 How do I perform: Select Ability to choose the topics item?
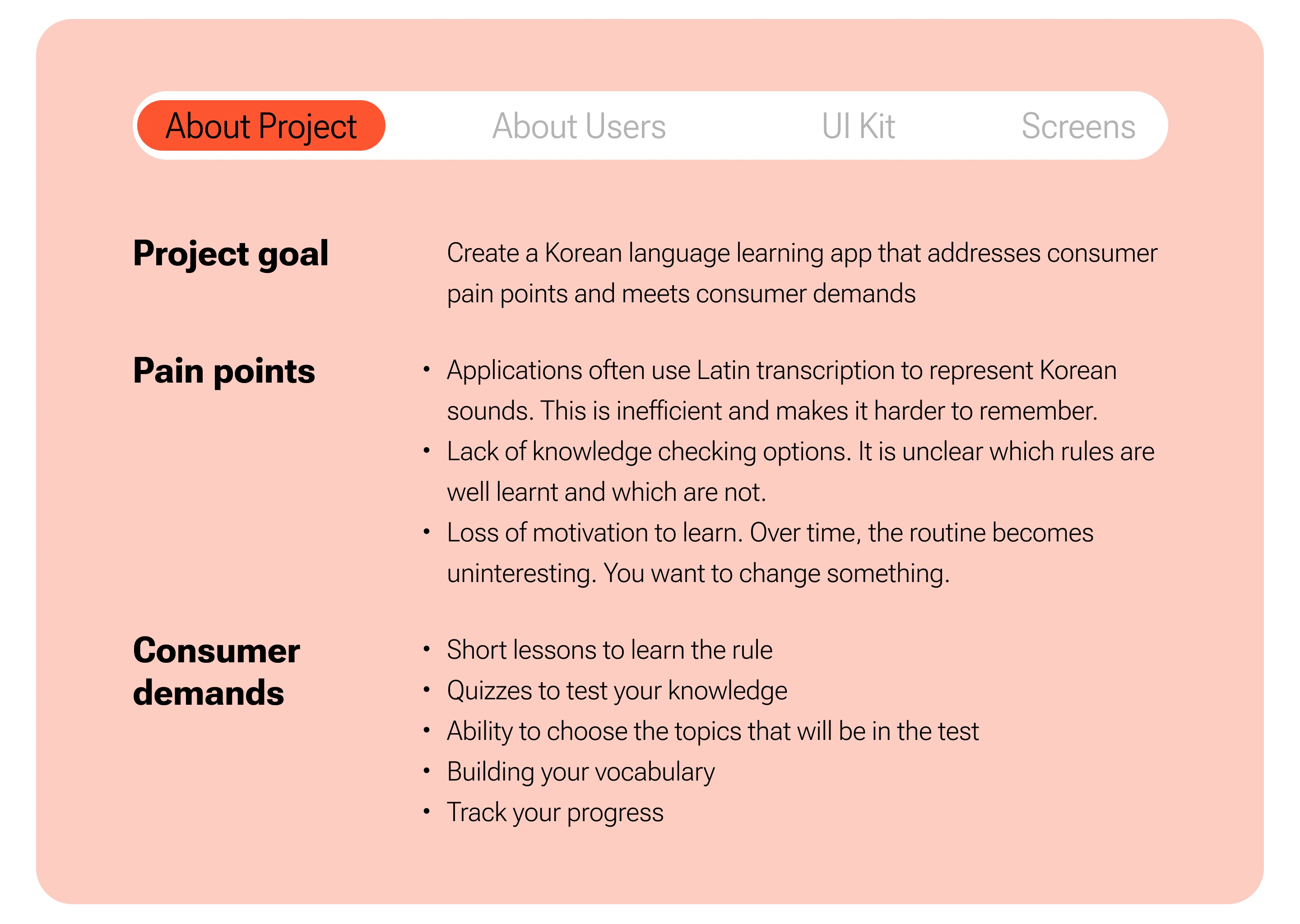[x=713, y=731]
